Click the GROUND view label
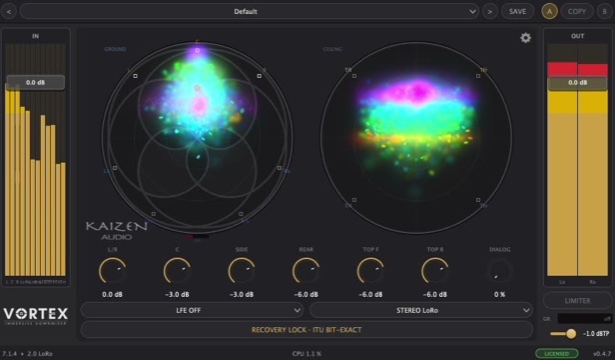615x360 pixels. click(115, 49)
